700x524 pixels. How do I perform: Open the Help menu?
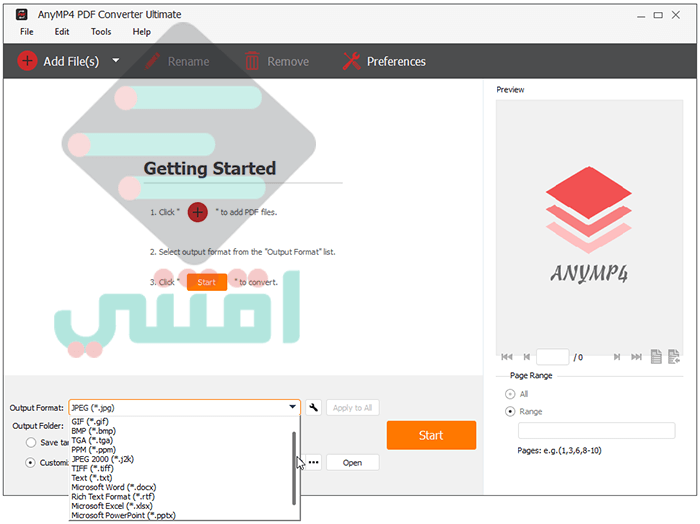(x=142, y=32)
